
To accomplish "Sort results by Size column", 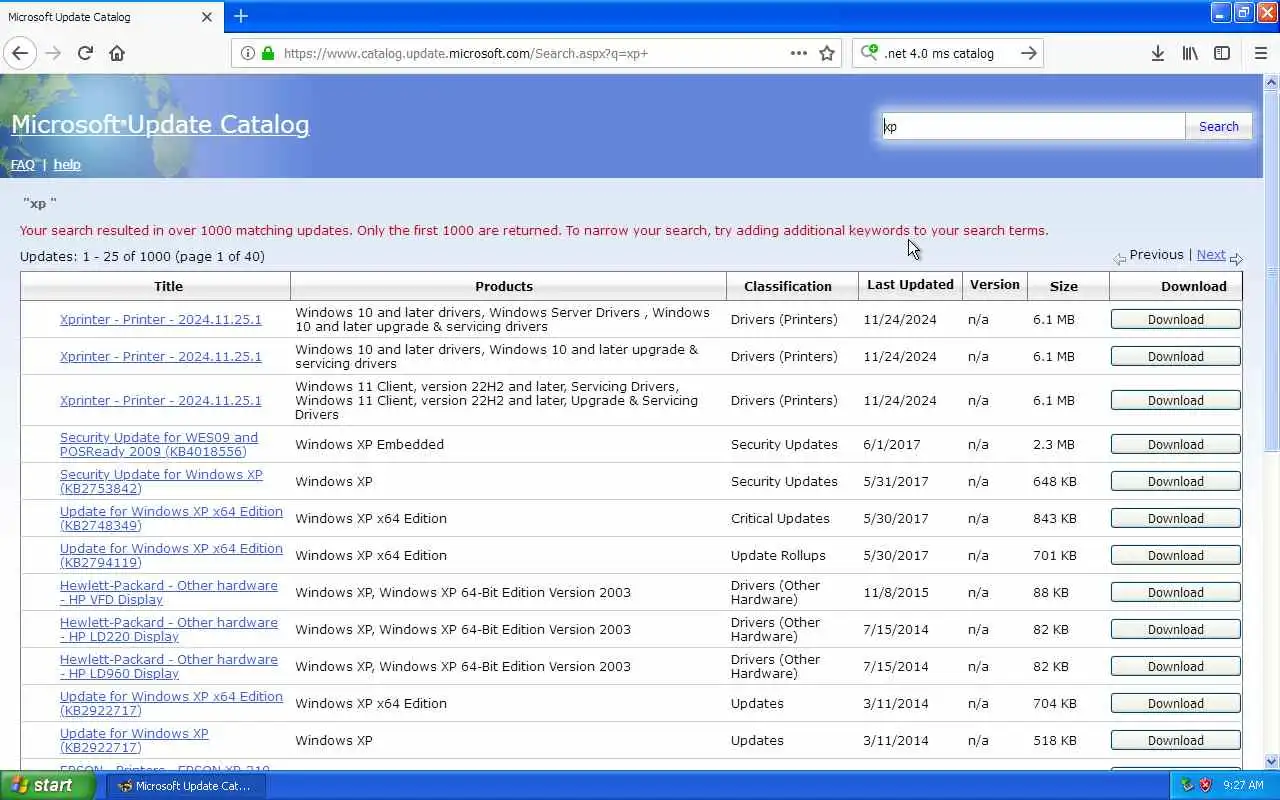I will click(1064, 286).
